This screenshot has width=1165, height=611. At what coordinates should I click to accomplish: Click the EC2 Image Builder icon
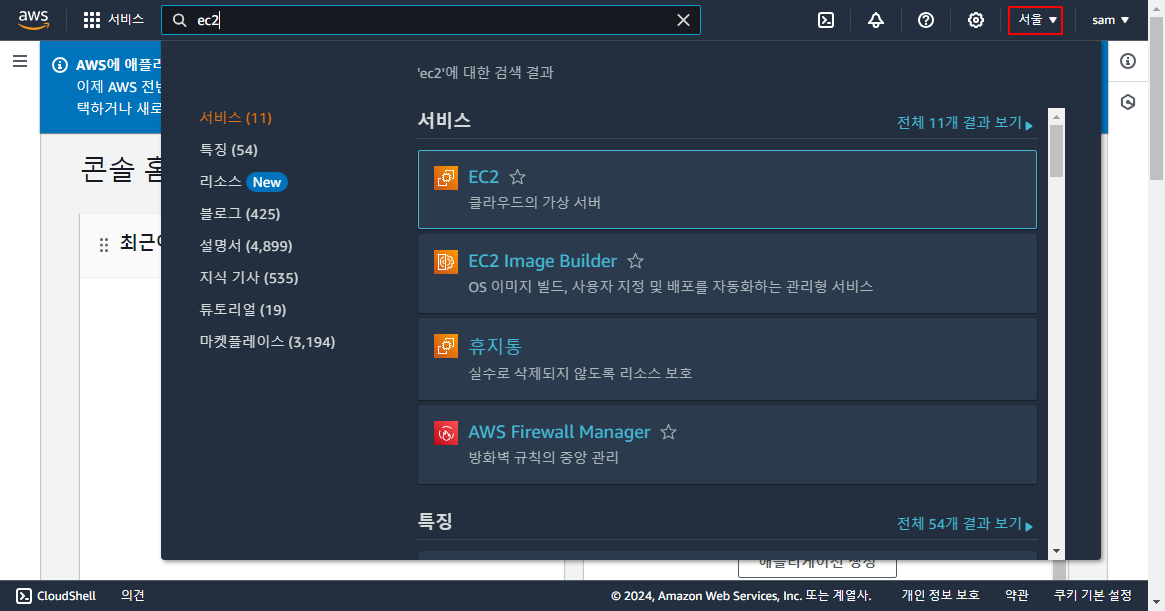tap(446, 262)
